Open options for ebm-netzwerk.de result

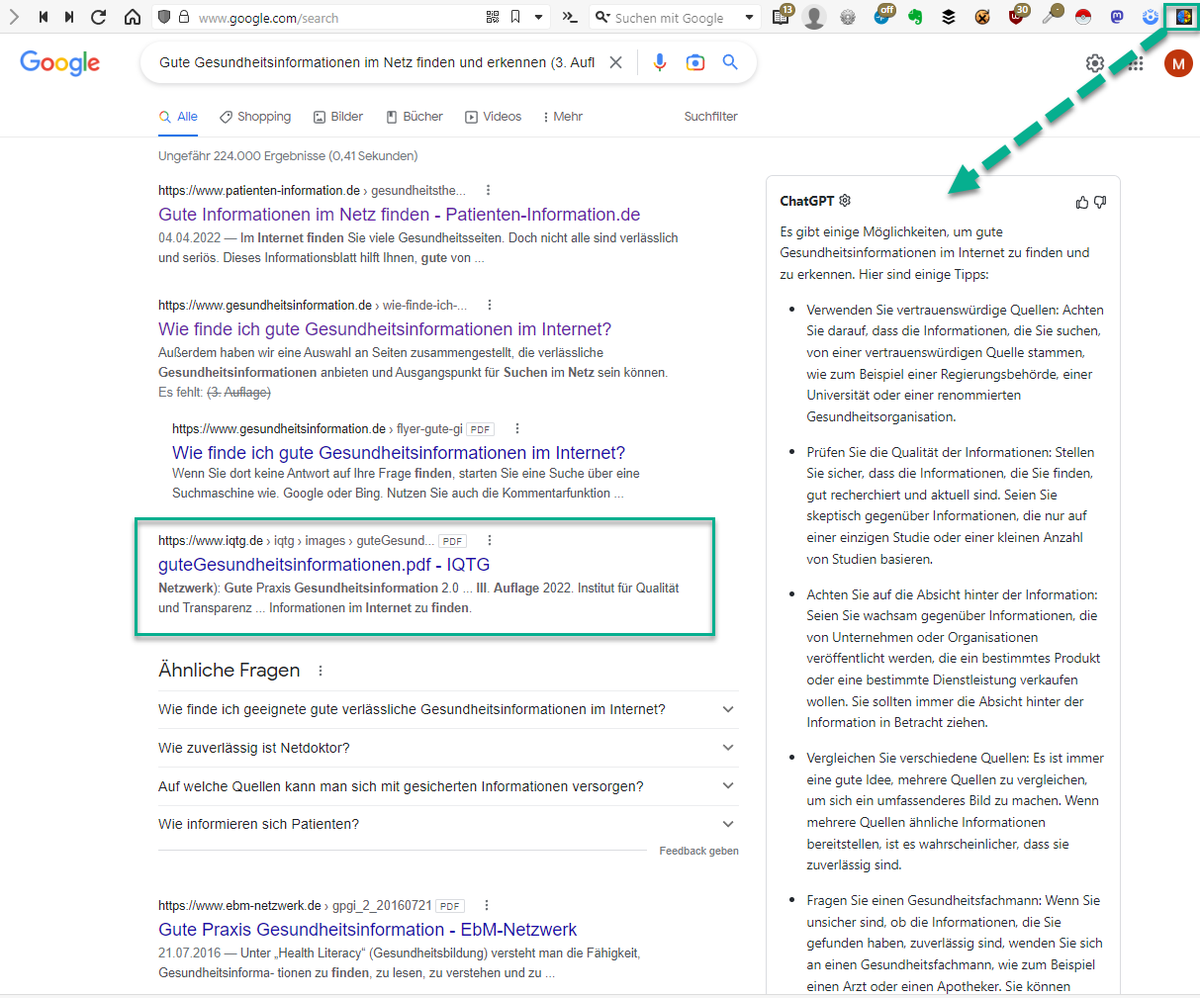click(485, 905)
